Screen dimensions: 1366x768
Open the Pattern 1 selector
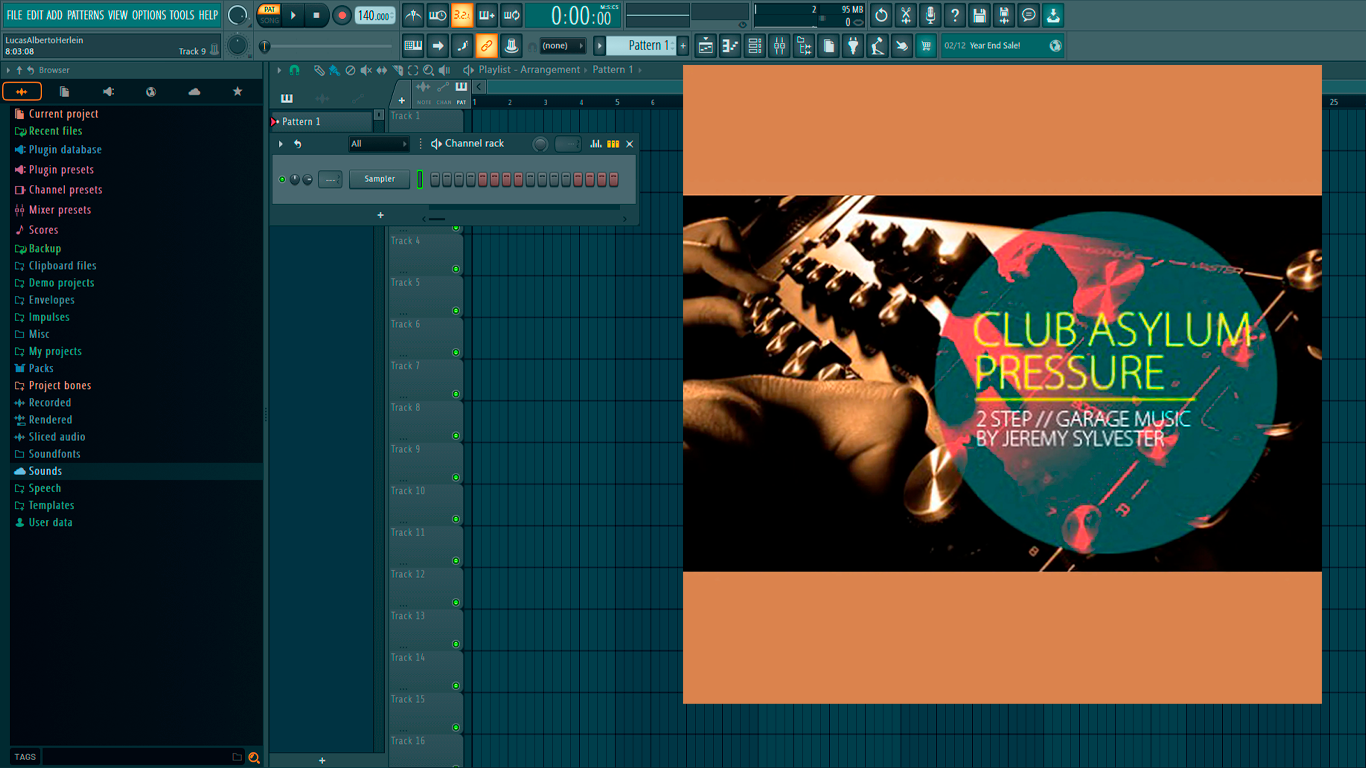click(x=642, y=45)
